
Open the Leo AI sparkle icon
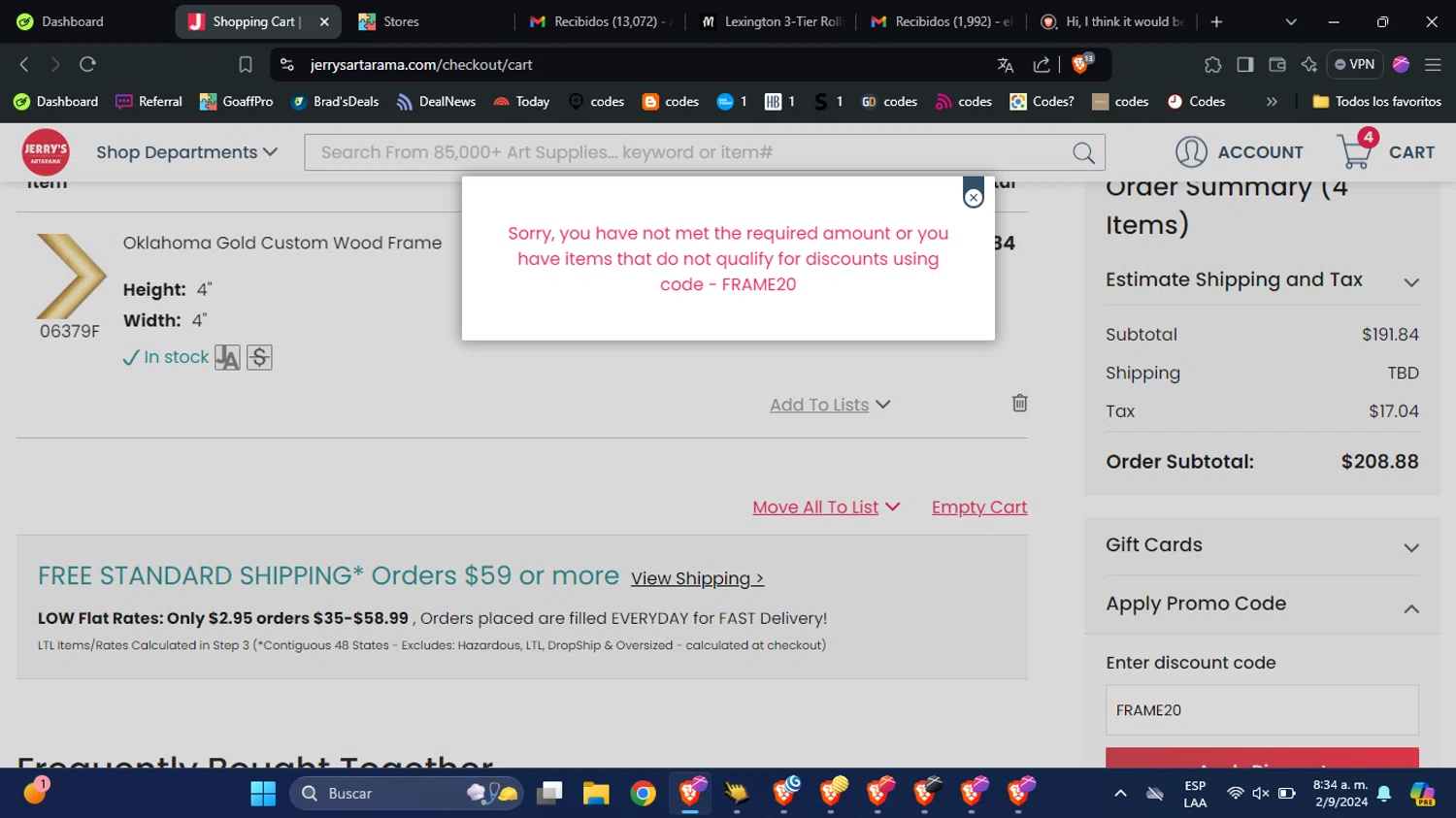[1309, 65]
